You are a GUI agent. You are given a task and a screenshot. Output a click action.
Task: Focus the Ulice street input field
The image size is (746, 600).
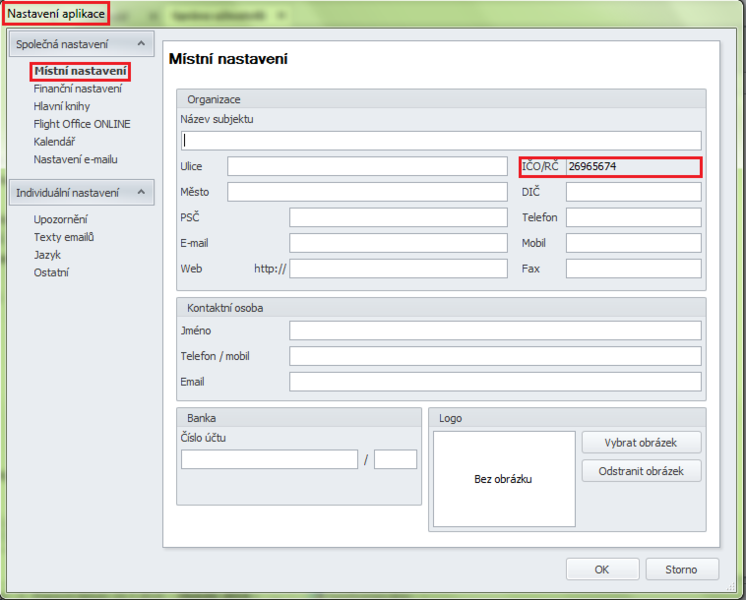367,166
